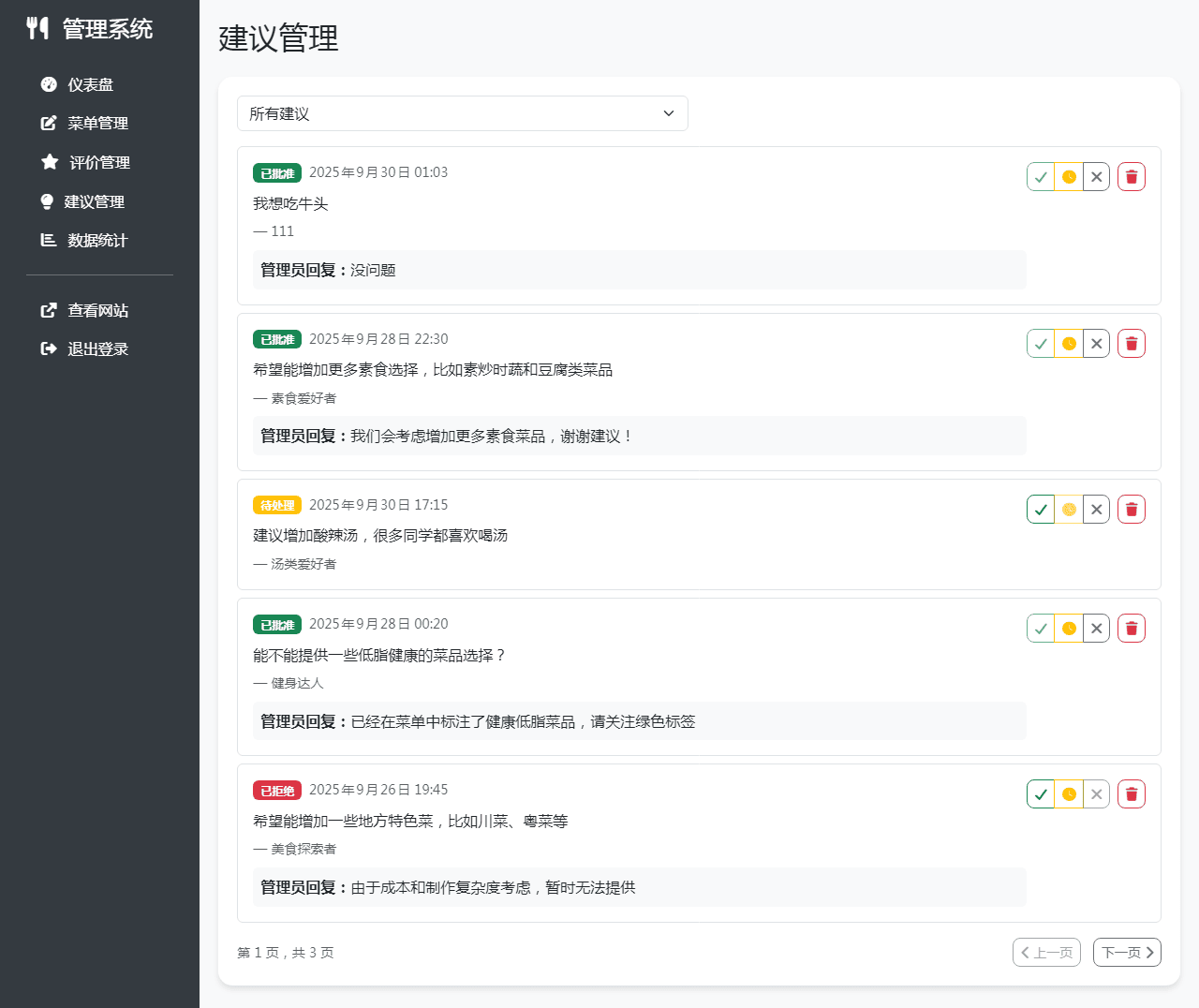Open the 查看网站 external link

pyautogui.click(x=97, y=310)
